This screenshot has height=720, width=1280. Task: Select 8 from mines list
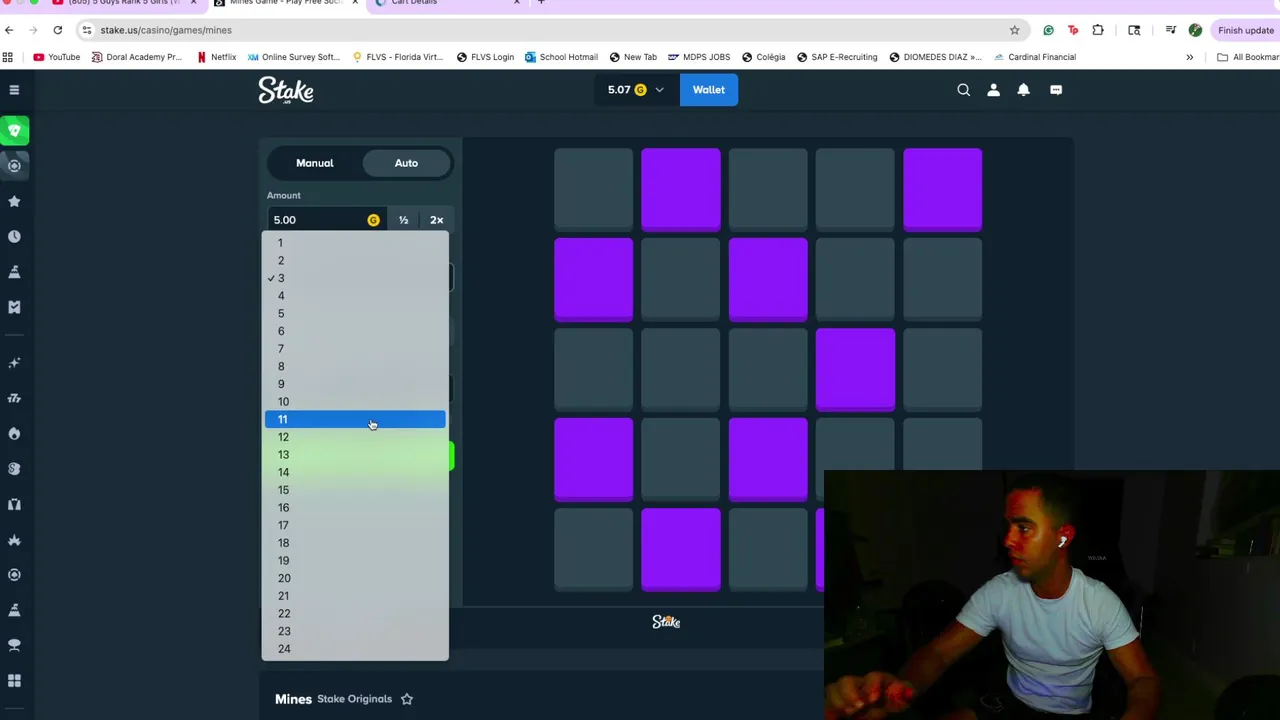[x=355, y=366]
